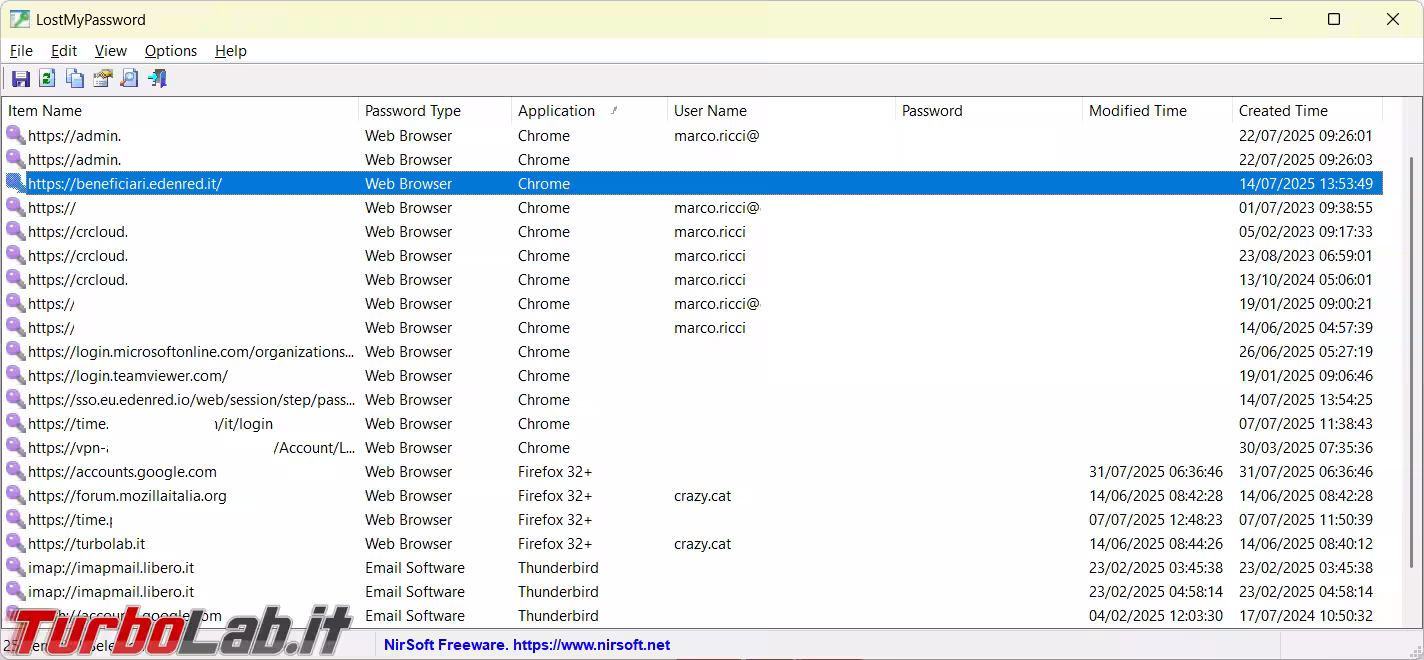Open the Properties toolbar icon
Viewport: 1424px width, 660px height.
[x=102, y=79]
